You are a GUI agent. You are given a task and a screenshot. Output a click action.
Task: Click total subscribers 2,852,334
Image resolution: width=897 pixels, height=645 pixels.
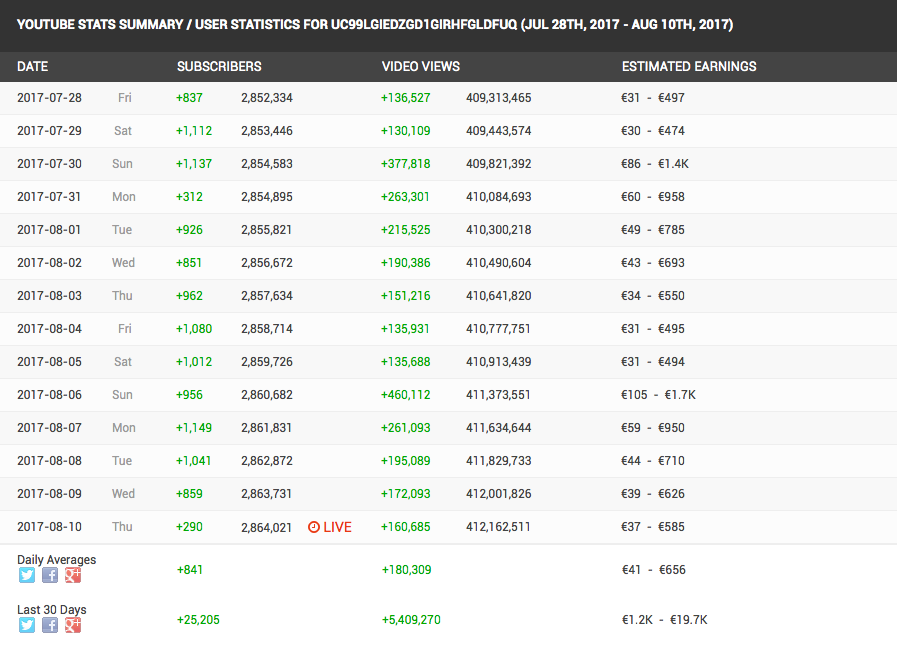[267, 98]
